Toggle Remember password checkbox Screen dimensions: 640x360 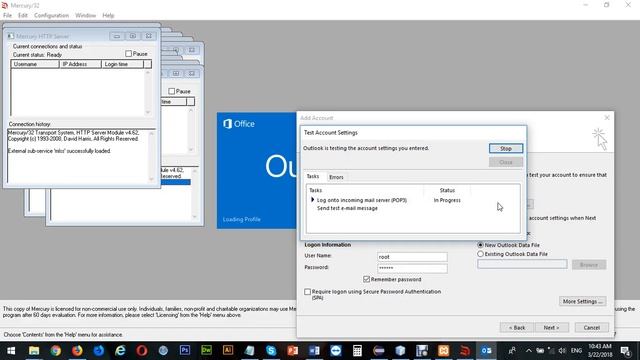(367, 280)
